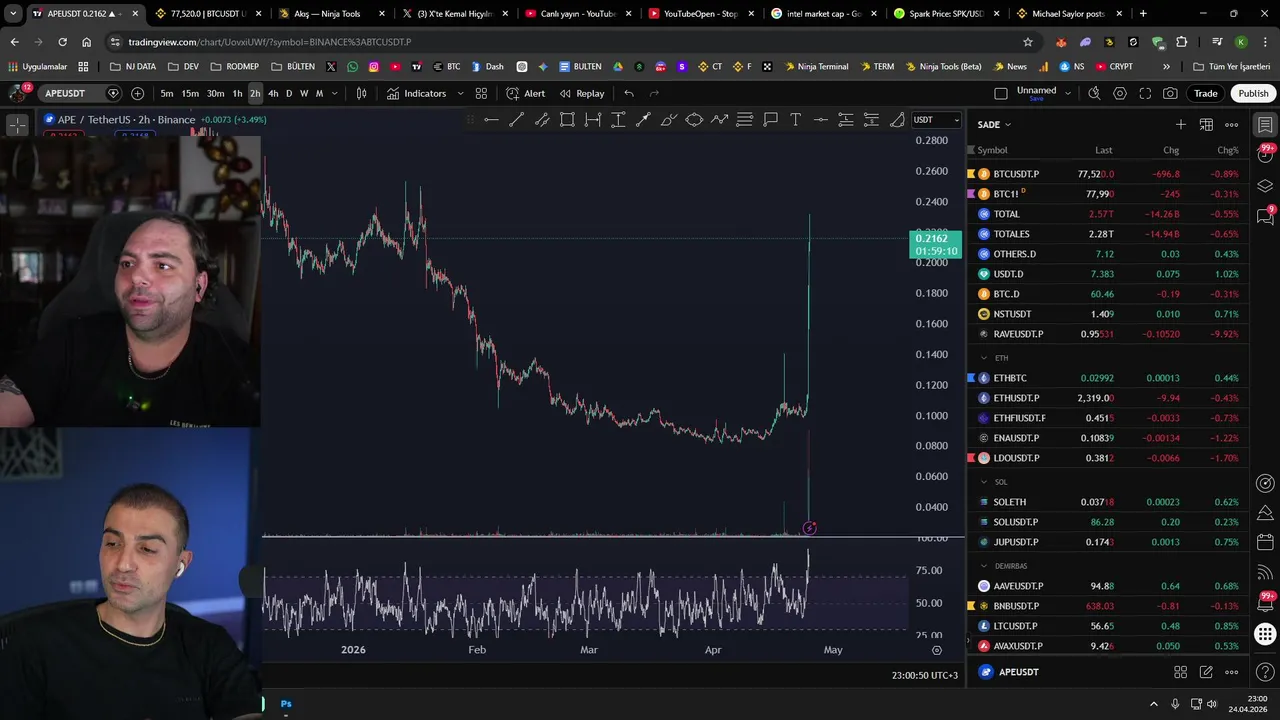Enter fullscreen chart mode
The width and height of the screenshot is (1280, 720).
click(x=1145, y=93)
